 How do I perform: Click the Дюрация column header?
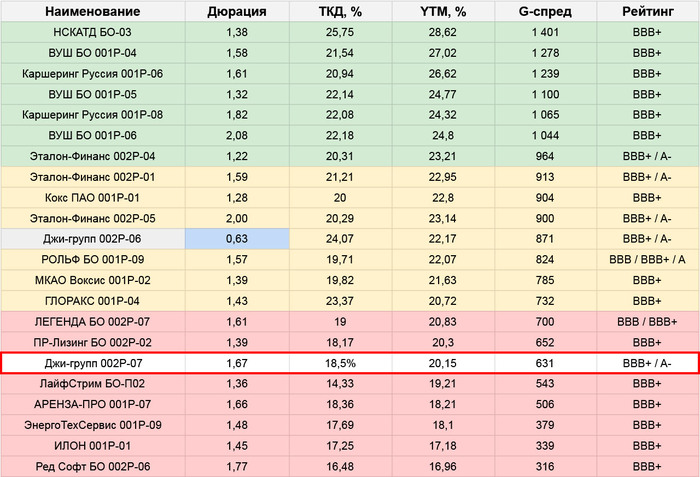coord(237,11)
